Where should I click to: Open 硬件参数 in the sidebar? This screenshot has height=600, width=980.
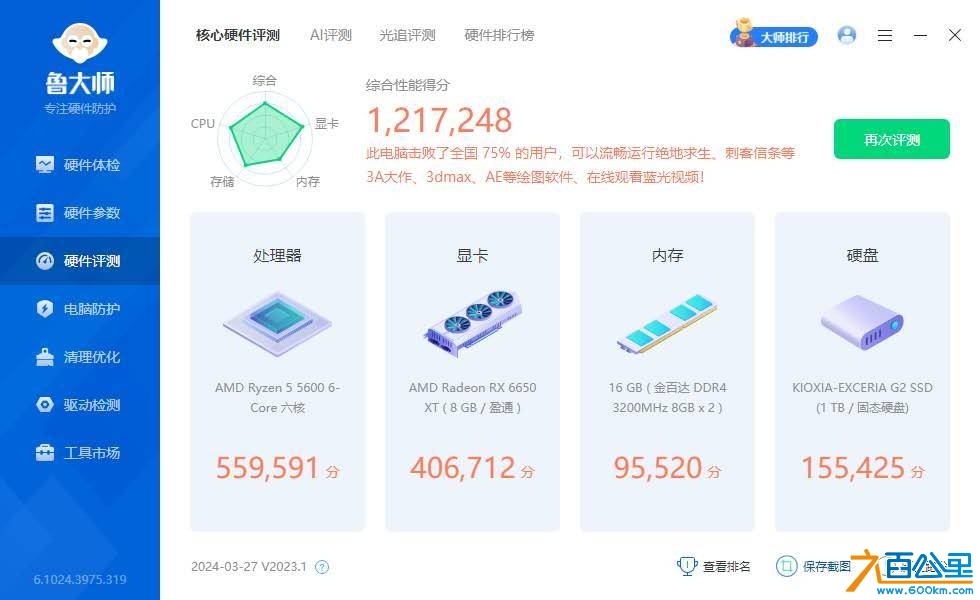point(79,213)
